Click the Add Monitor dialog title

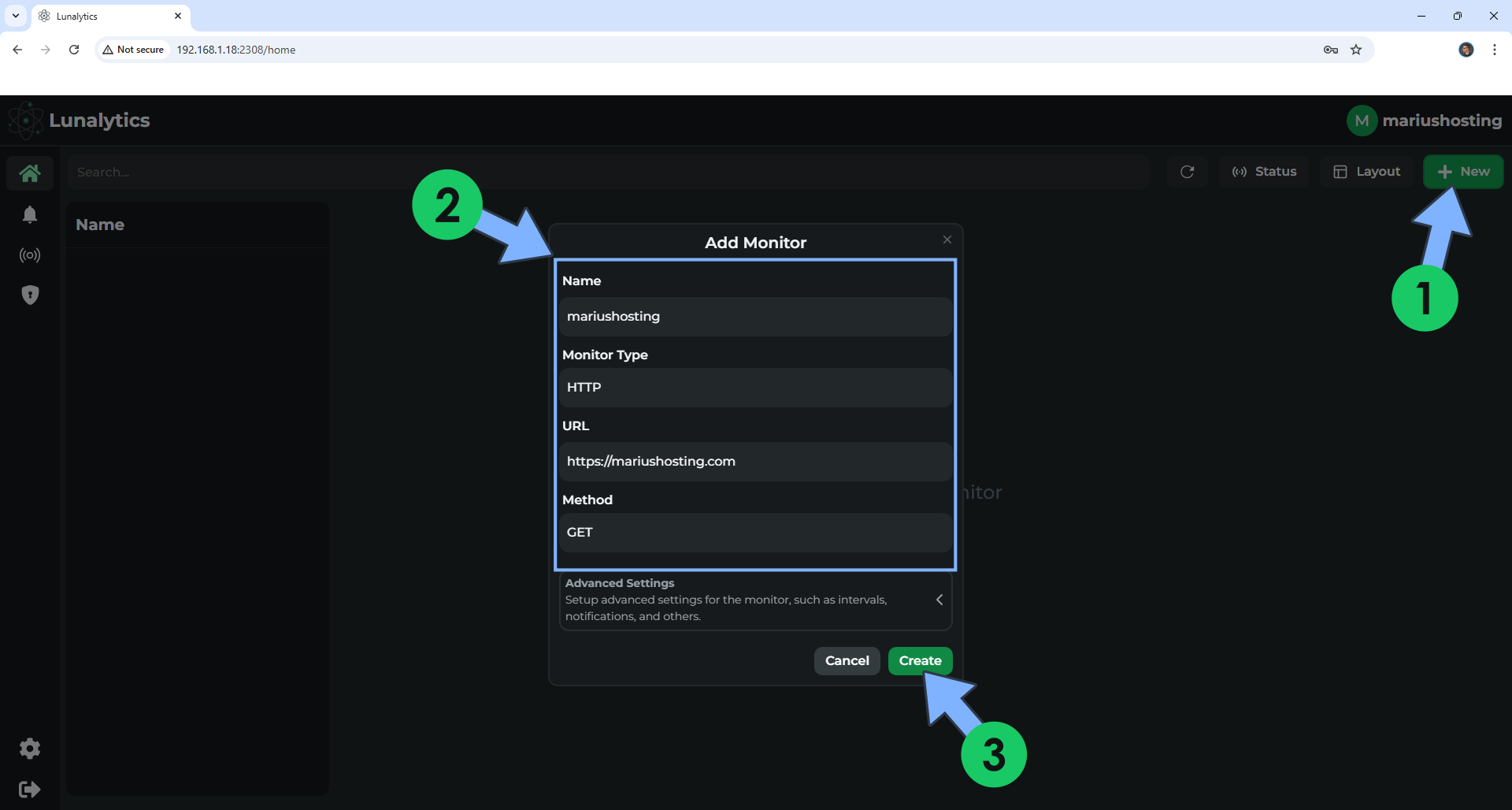tap(755, 243)
